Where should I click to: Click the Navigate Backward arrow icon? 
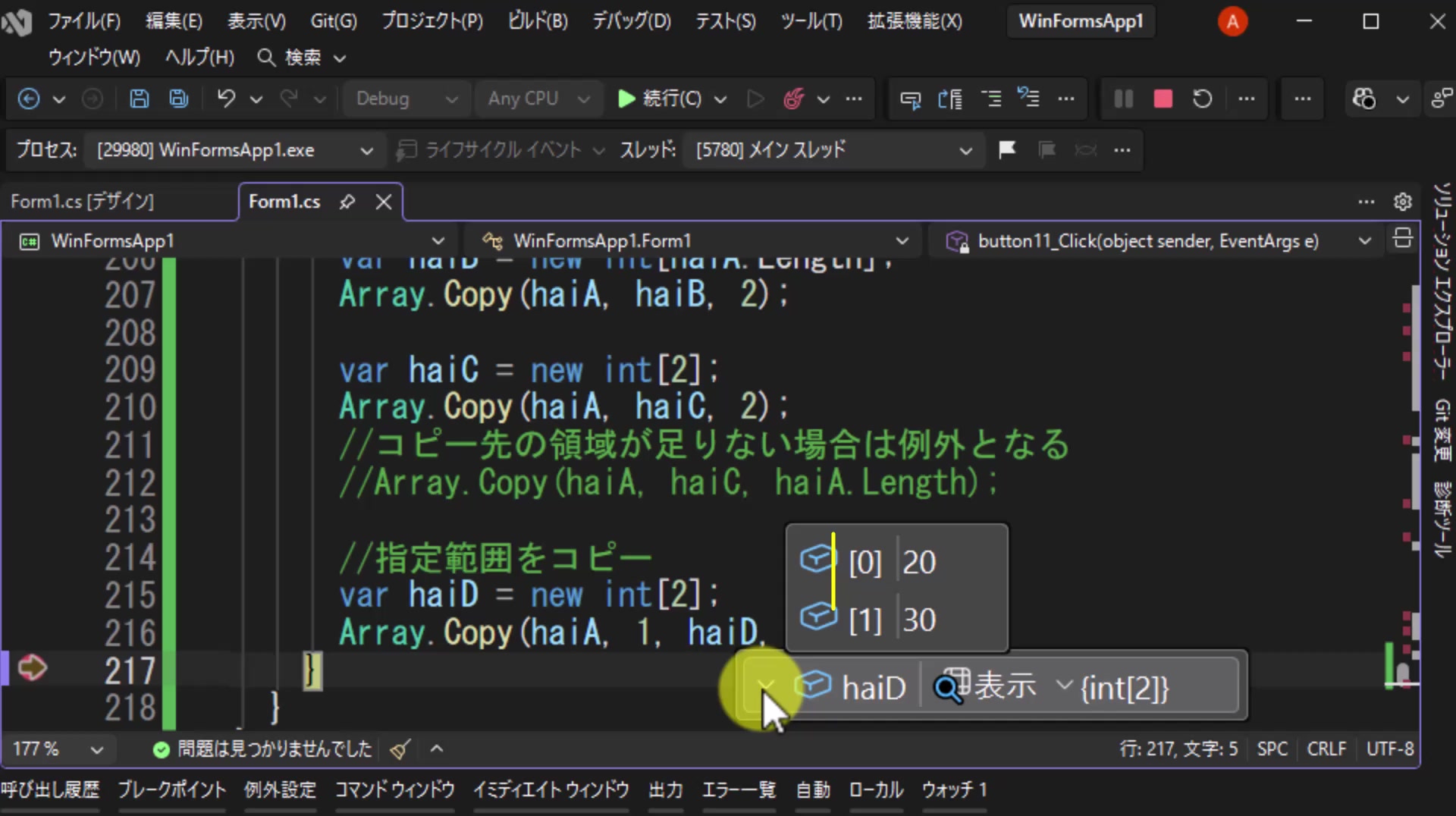29,99
